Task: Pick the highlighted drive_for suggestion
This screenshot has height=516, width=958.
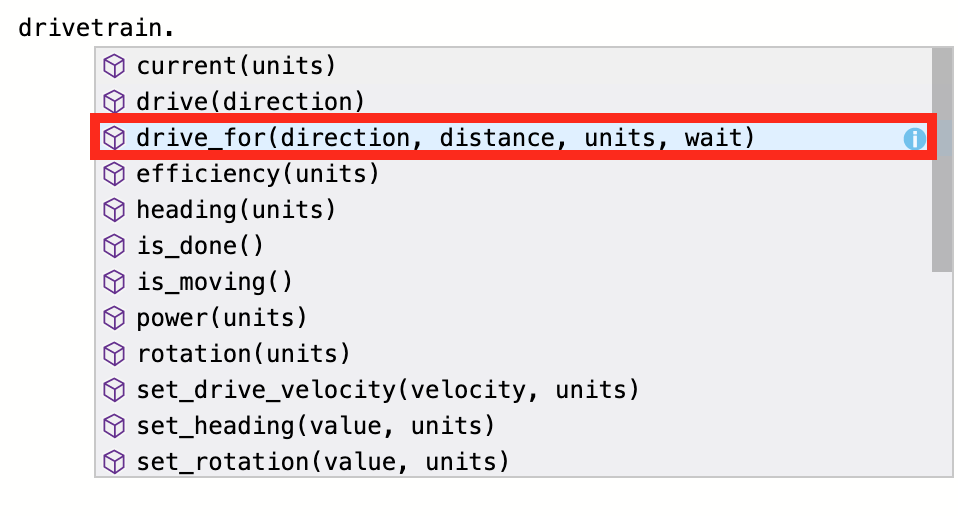Action: [445, 138]
